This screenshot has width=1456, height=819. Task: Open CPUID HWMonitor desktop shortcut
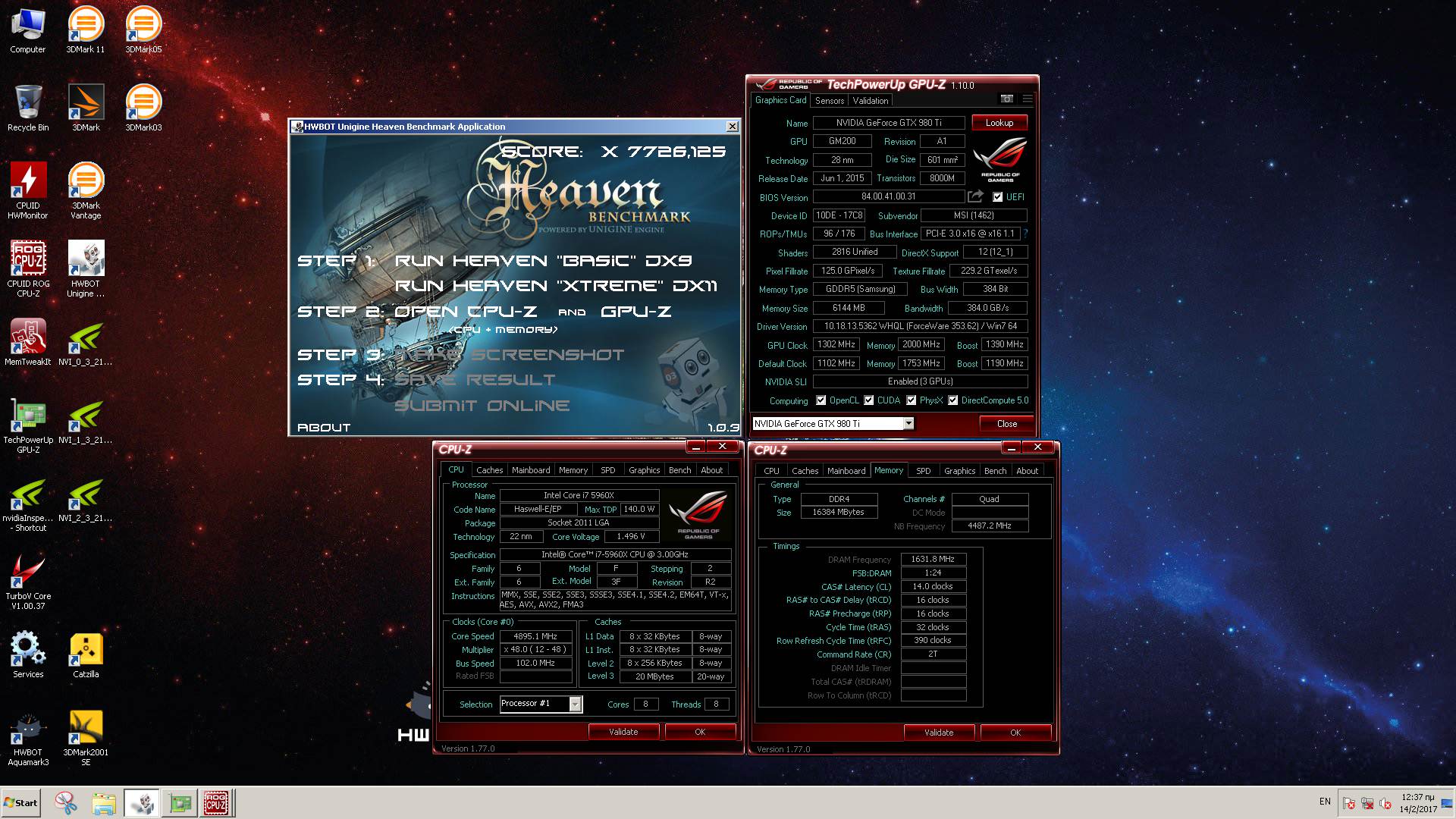(27, 191)
